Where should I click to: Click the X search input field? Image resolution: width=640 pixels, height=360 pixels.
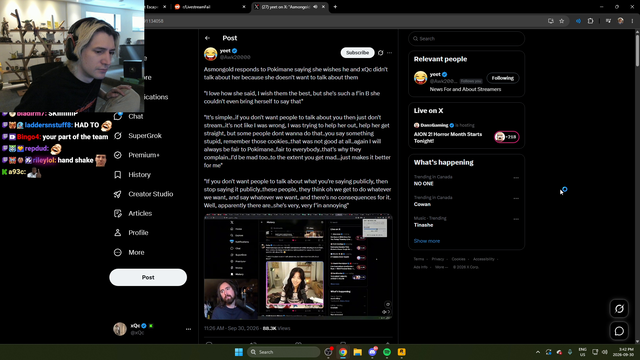point(466,39)
